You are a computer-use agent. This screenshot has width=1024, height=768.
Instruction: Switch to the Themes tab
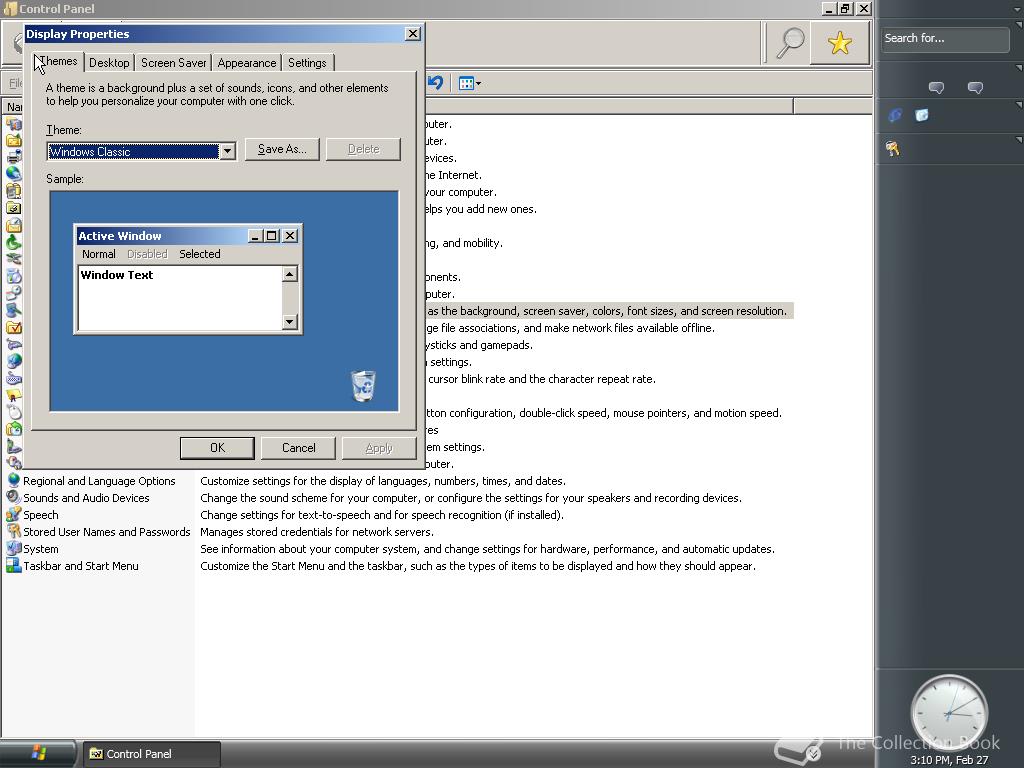(58, 61)
